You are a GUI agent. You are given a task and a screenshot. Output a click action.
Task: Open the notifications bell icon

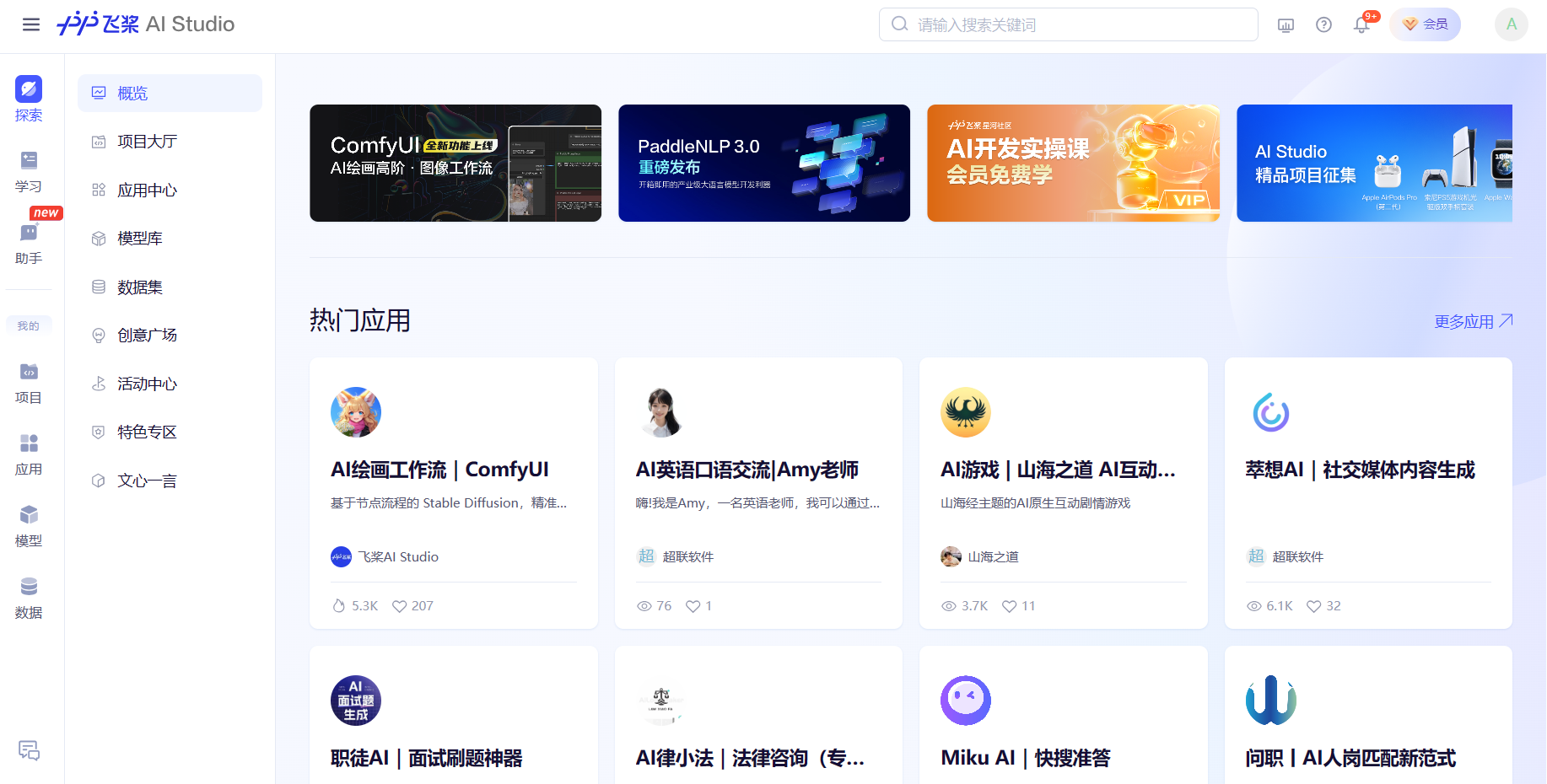(x=1361, y=24)
